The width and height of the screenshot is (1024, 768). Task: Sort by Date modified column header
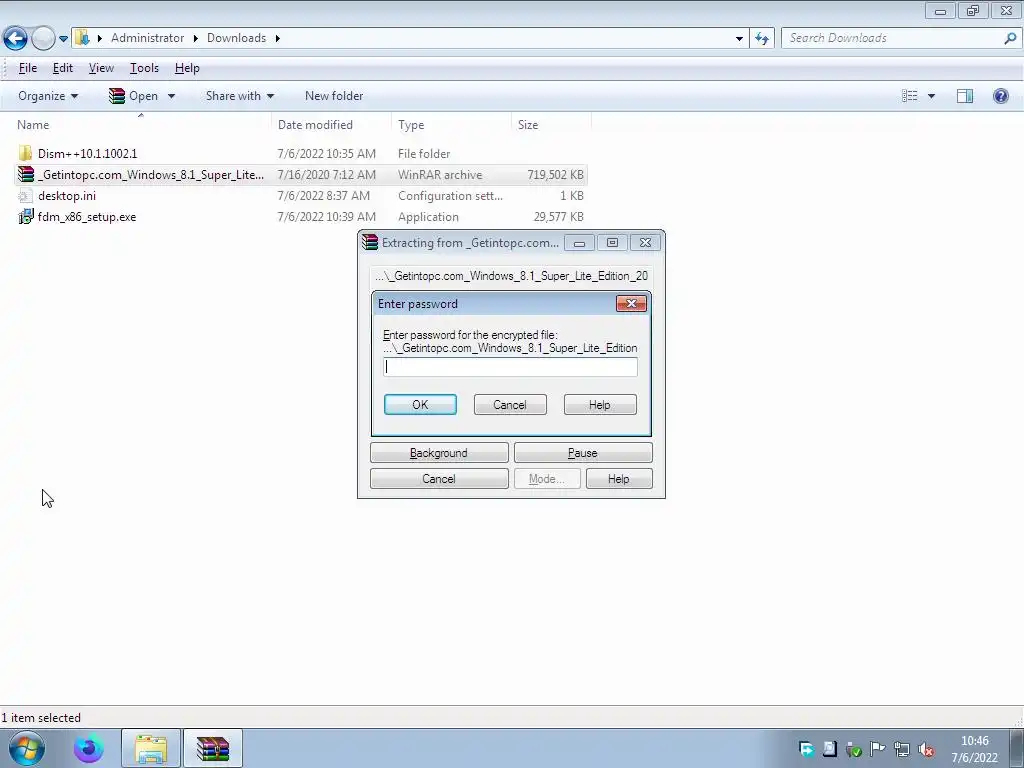click(315, 125)
